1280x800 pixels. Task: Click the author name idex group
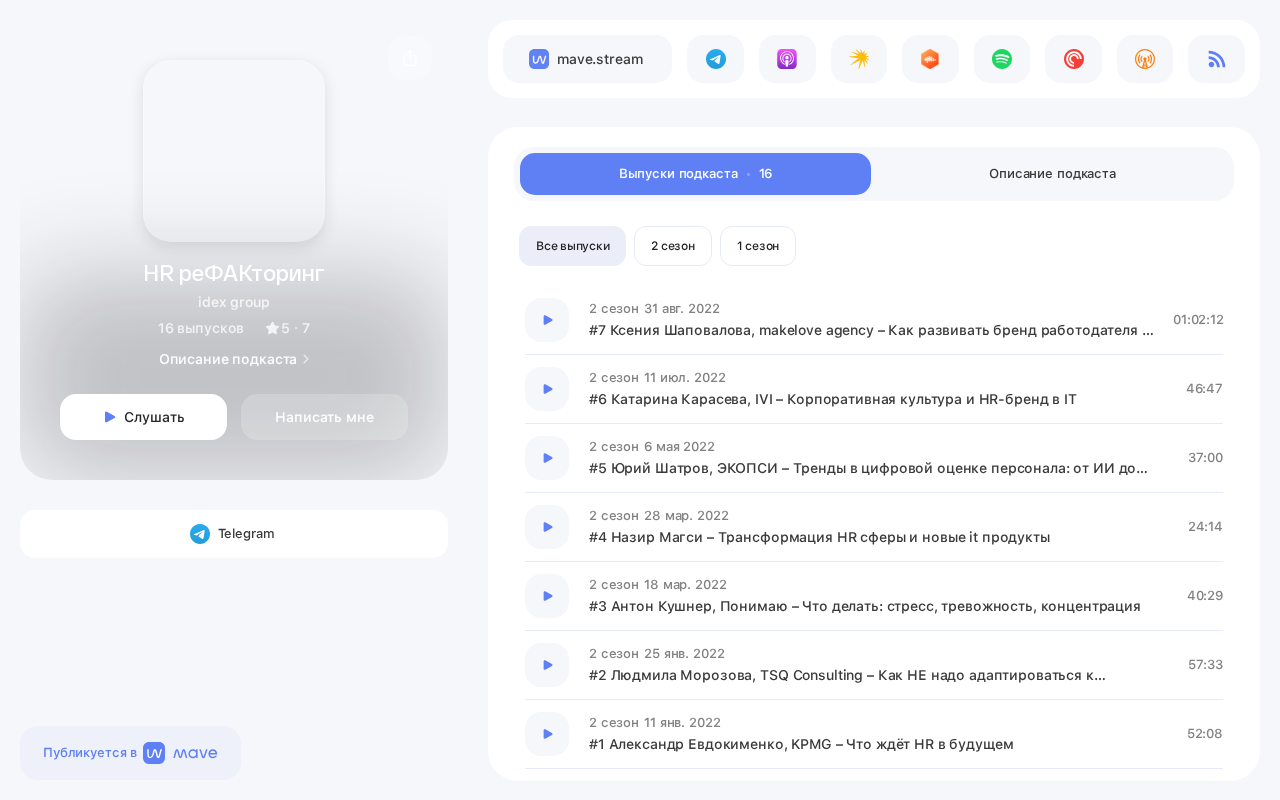pos(234,302)
